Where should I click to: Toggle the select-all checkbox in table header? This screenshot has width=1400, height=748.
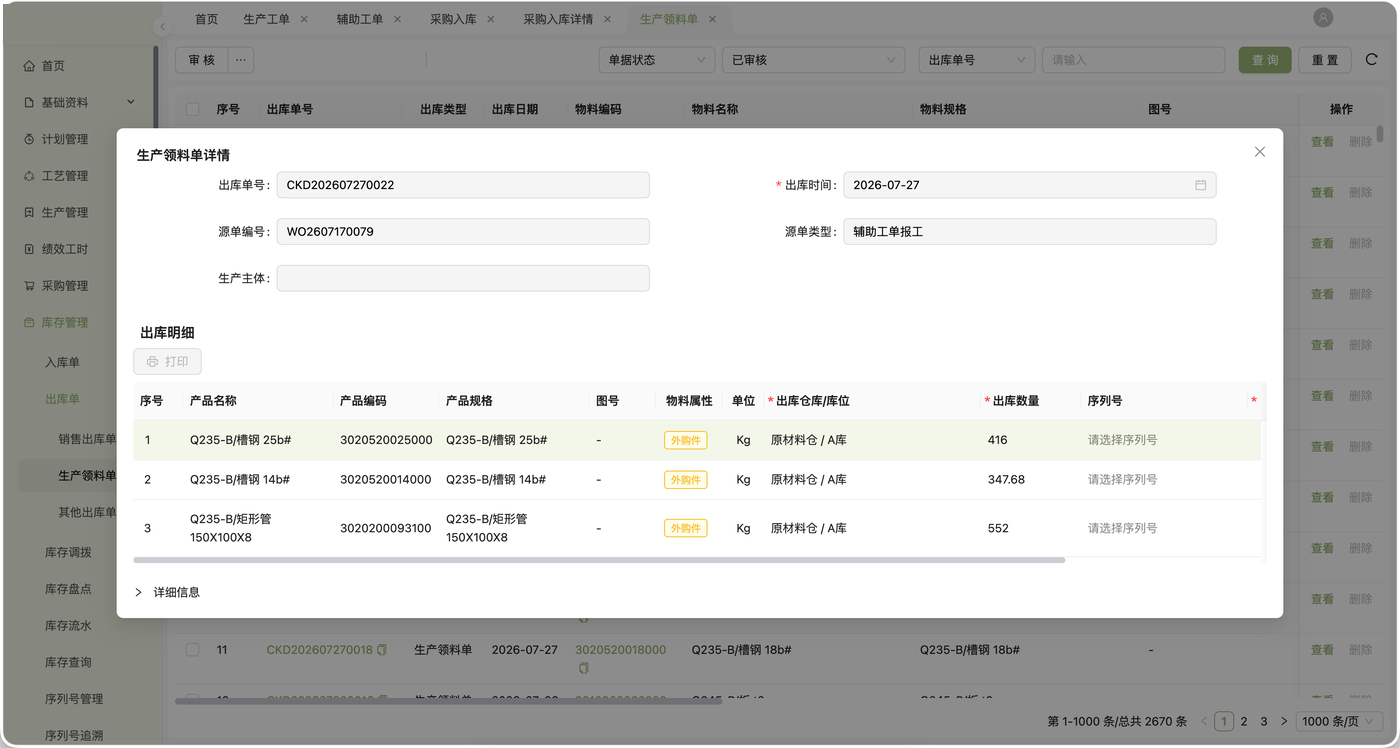(193, 109)
